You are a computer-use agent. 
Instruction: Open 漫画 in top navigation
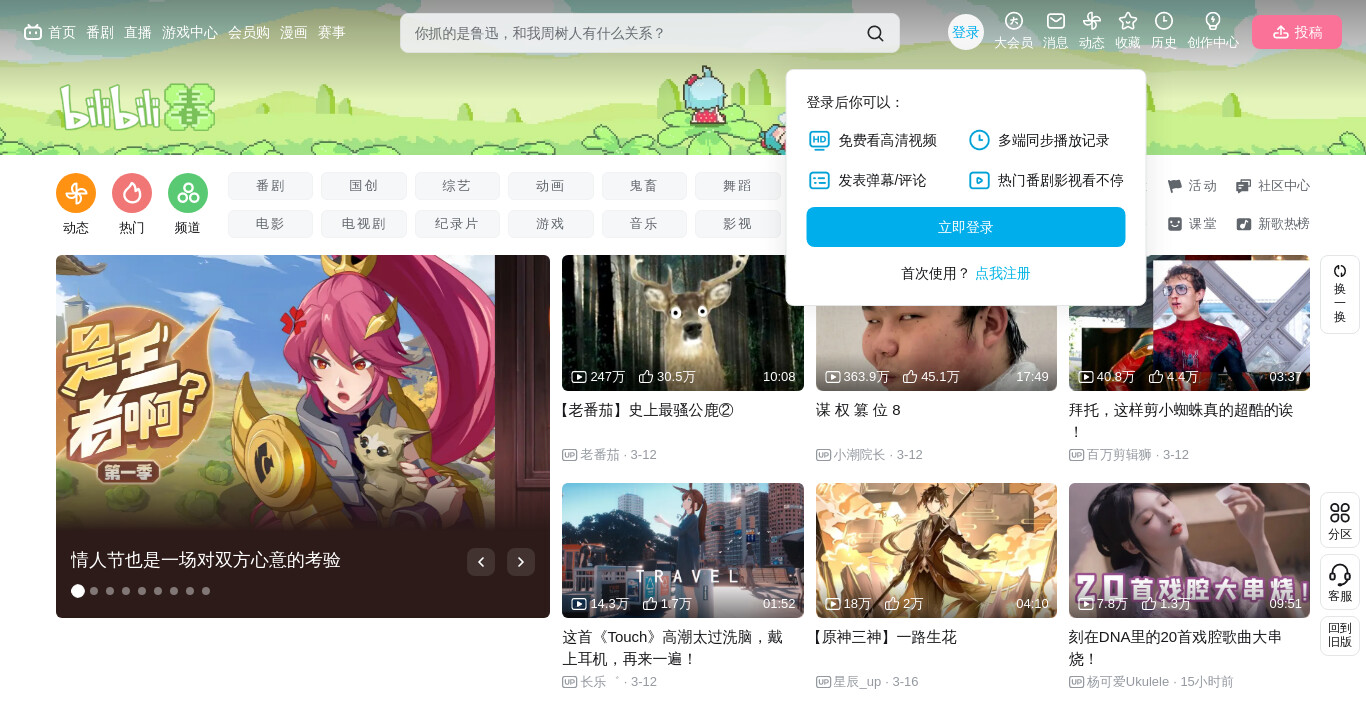(294, 32)
